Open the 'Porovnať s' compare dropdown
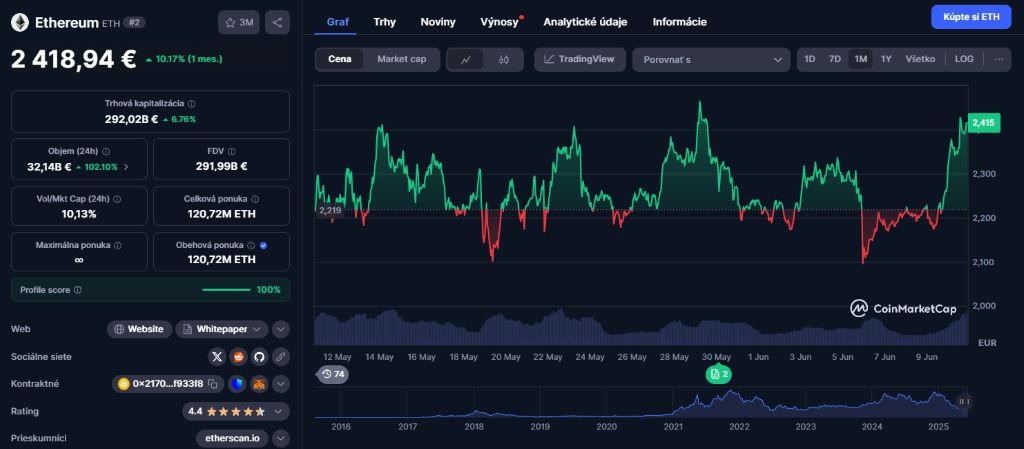Viewport: 1024px width, 449px height. (x=711, y=59)
